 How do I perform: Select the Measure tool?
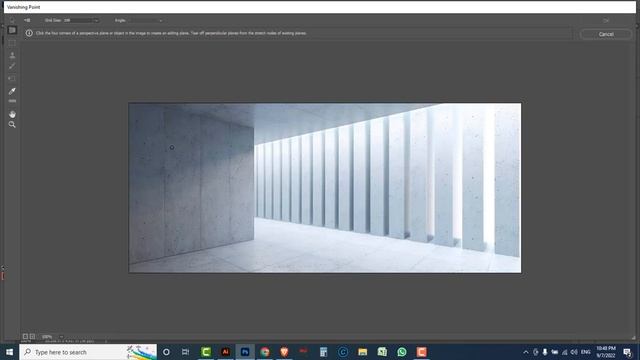point(12,101)
